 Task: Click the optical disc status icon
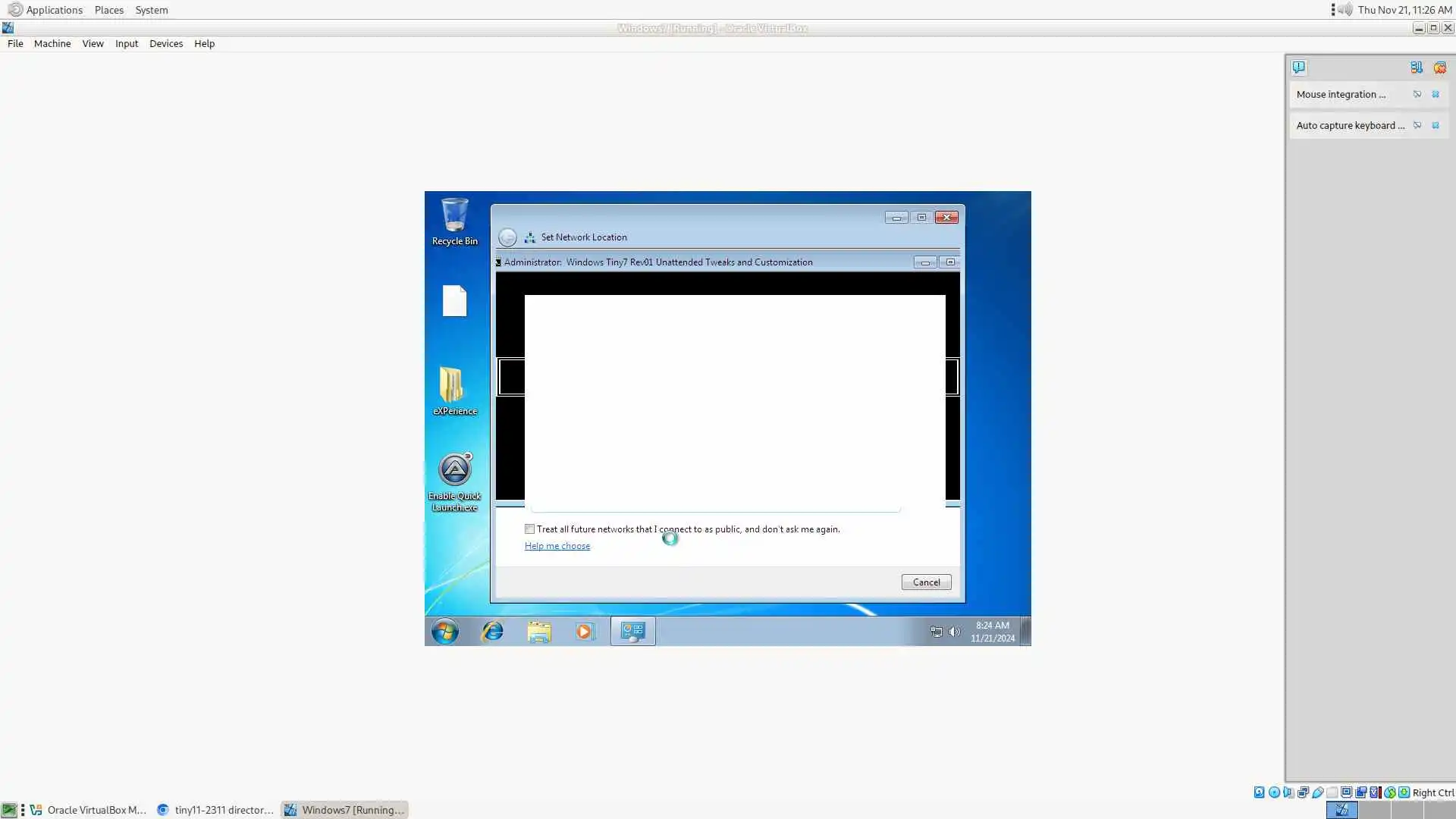1274,792
